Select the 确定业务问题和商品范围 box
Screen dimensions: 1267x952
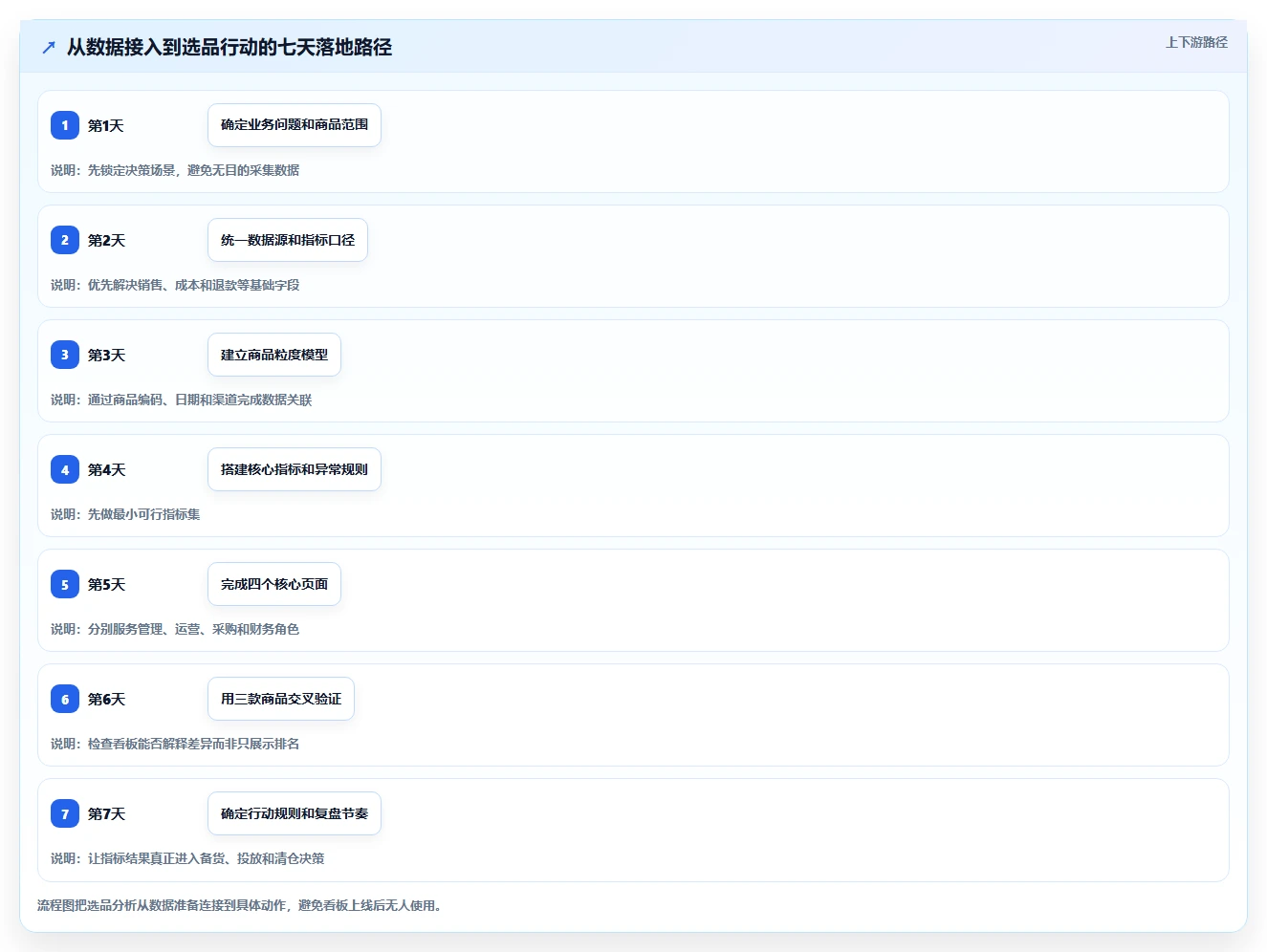tap(295, 125)
